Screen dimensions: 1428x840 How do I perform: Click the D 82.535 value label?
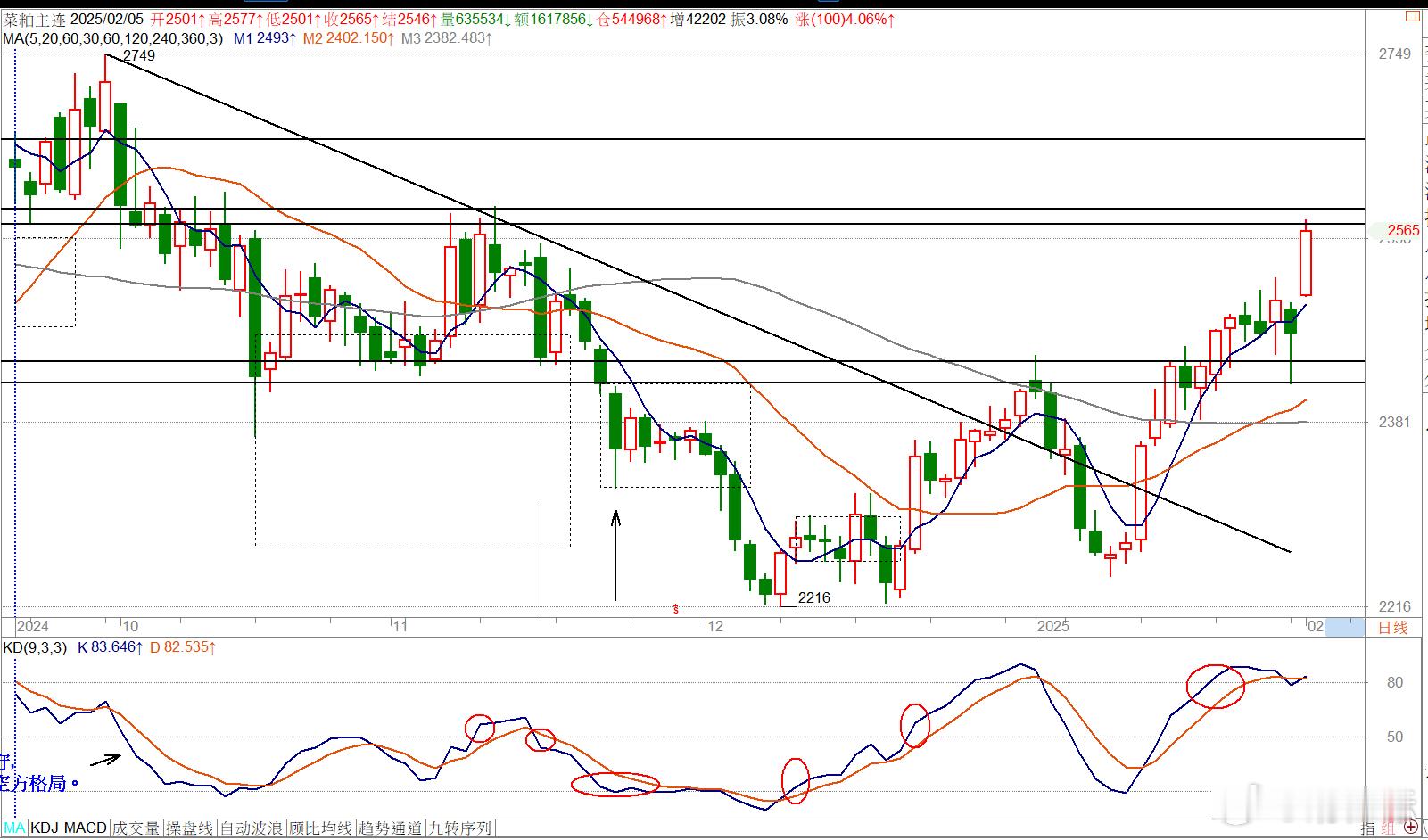tap(183, 647)
